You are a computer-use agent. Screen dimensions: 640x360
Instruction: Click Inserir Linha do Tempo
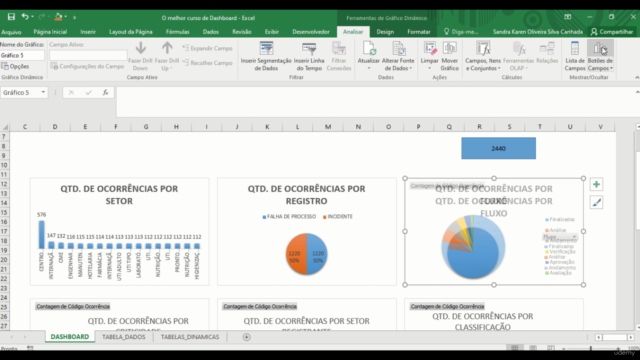(x=309, y=56)
